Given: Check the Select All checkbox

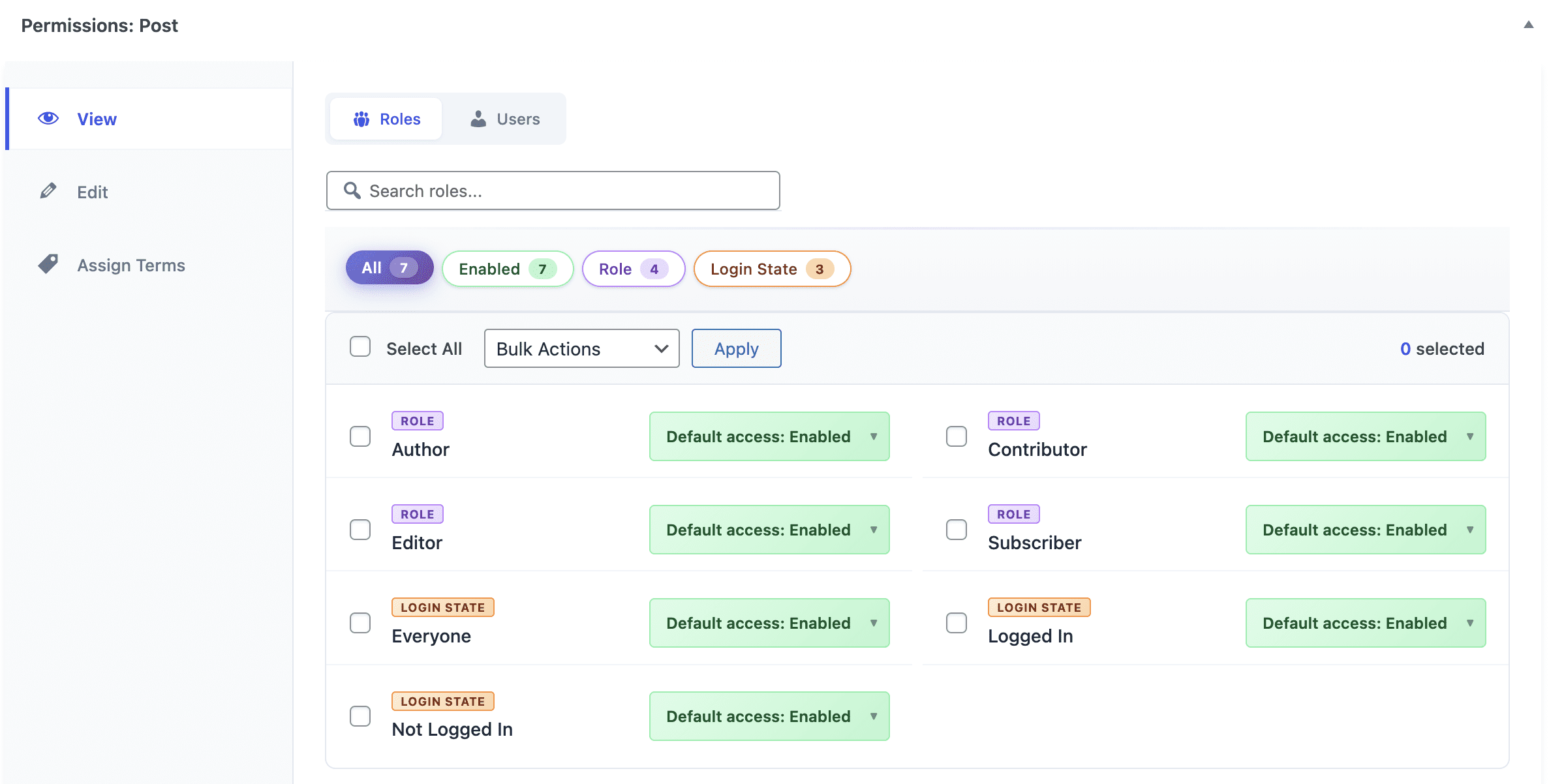Looking at the screenshot, I should click(x=360, y=348).
